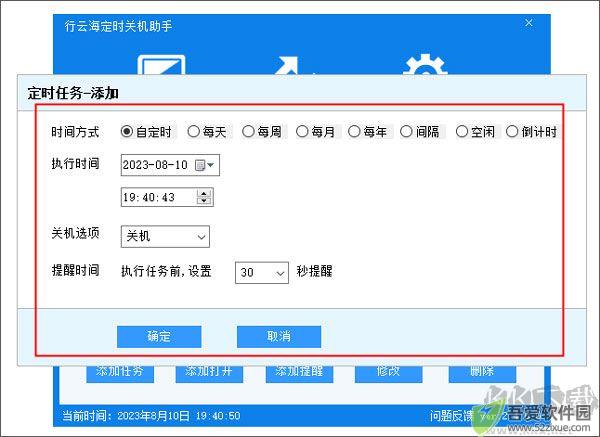Click the 当前时间 status text
Screen dimensions: 600x437
[151, 416]
